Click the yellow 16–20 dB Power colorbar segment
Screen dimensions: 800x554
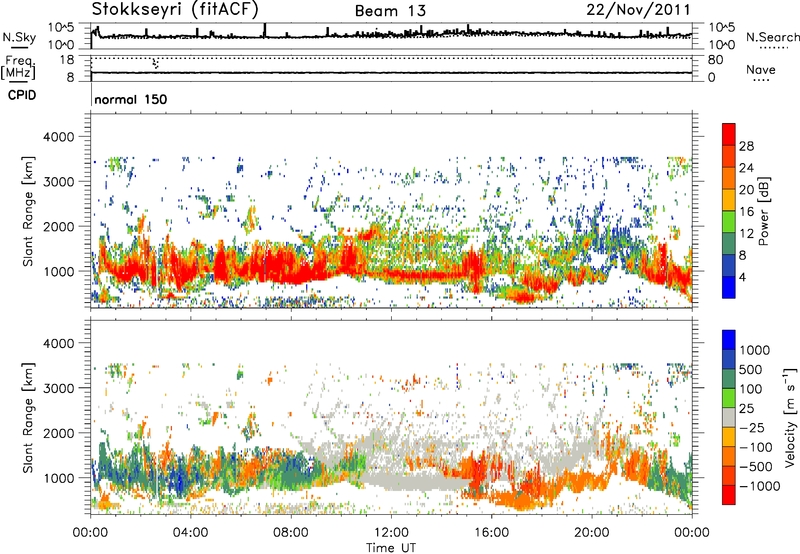(729, 200)
